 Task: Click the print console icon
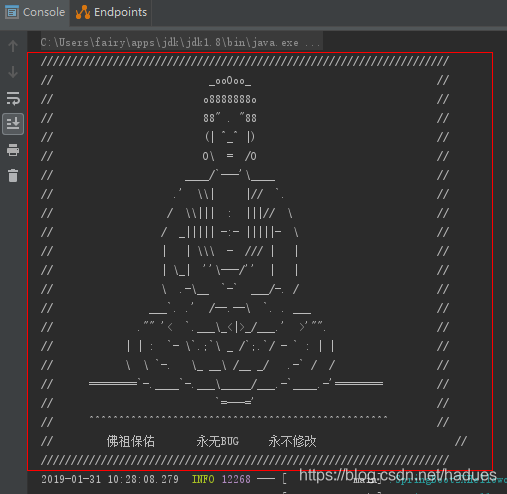(13, 150)
